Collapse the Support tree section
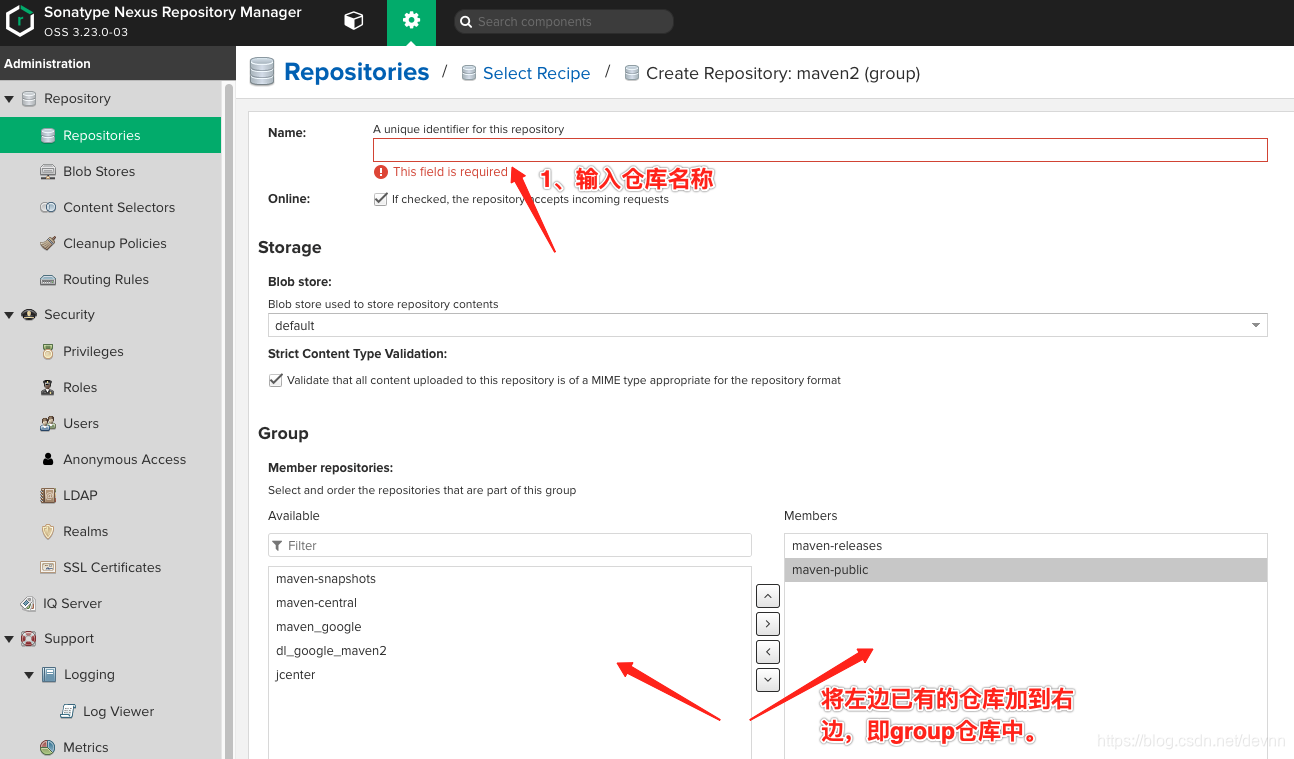This screenshot has width=1294, height=759. [10, 639]
